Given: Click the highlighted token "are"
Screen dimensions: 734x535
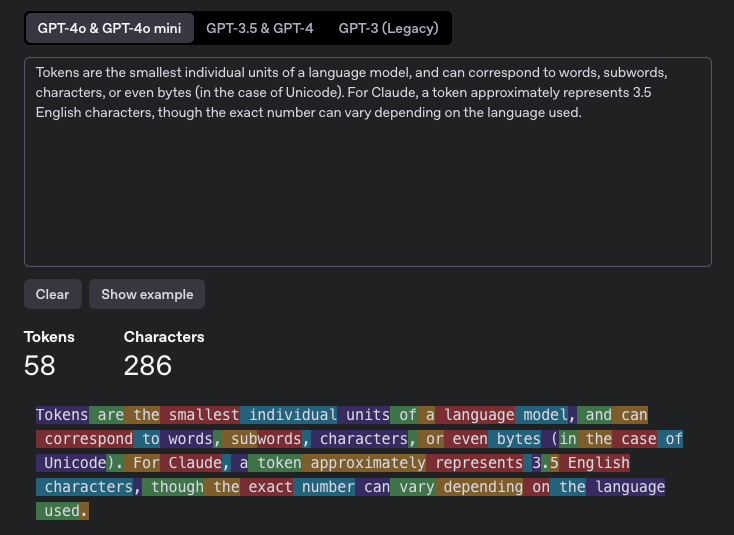Looking at the screenshot, I should [107, 415].
